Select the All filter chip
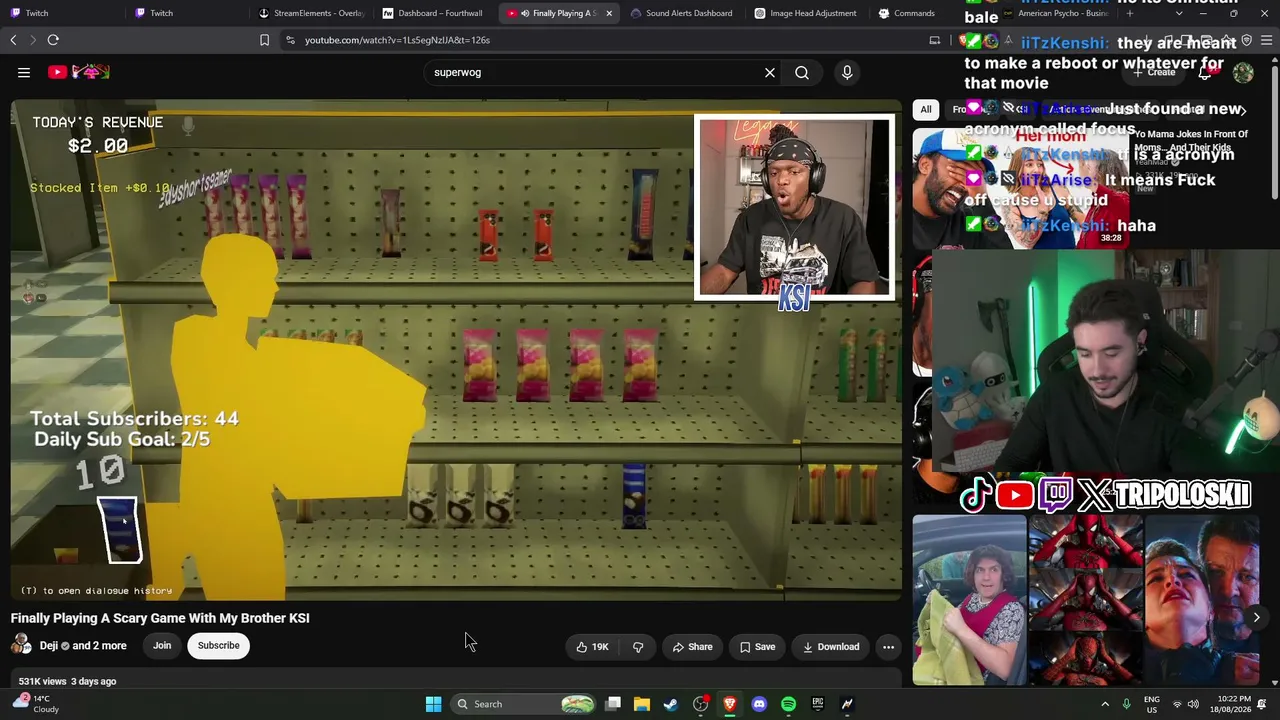Screen dimensions: 1280x720 926,109
